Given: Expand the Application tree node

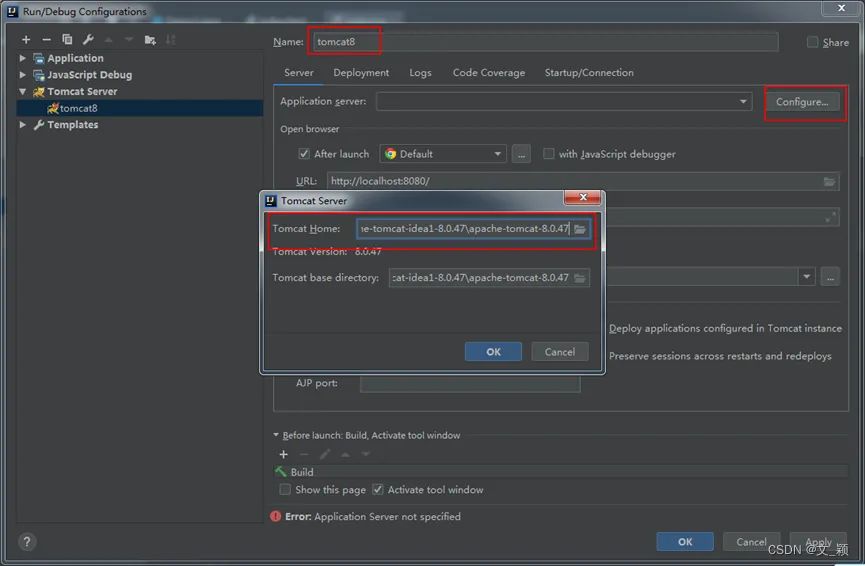Looking at the screenshot, I should coord(23,58).
